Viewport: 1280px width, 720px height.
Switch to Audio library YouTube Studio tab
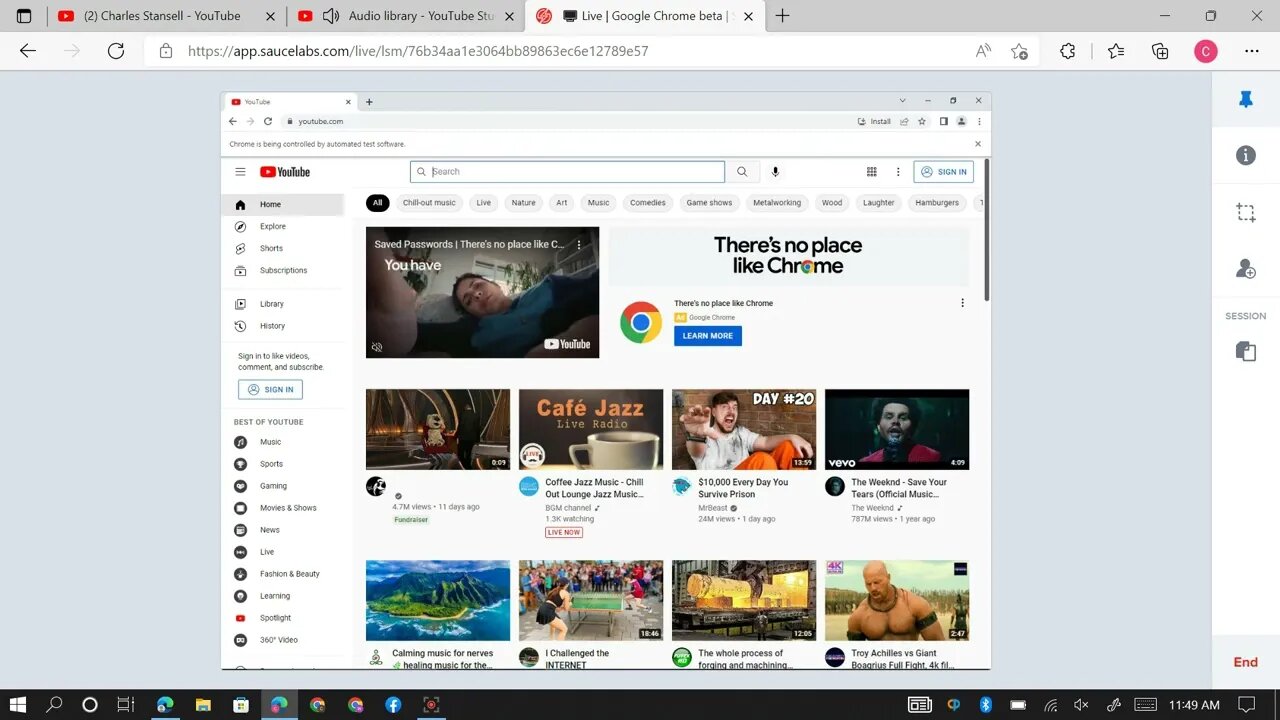tap(405, 16)
